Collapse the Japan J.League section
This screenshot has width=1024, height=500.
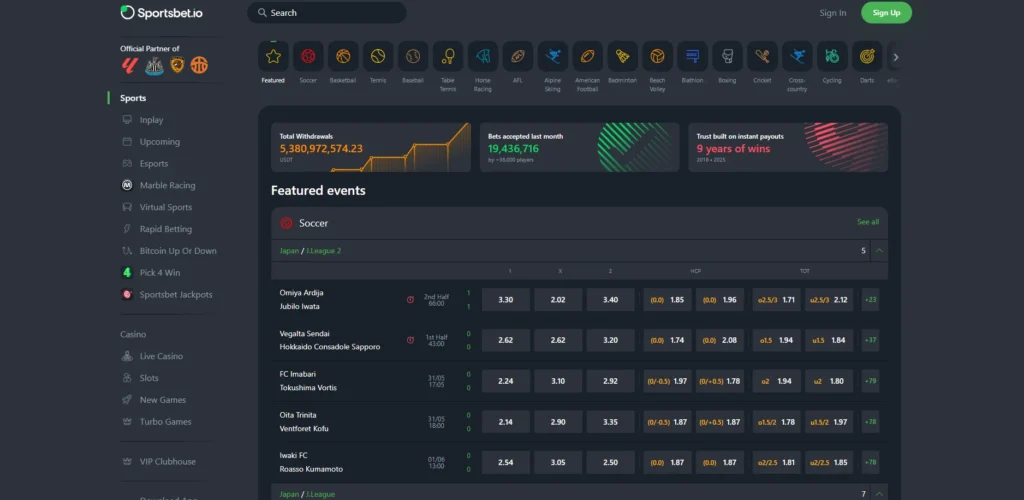pyautogui.click(x=879, y=494)
